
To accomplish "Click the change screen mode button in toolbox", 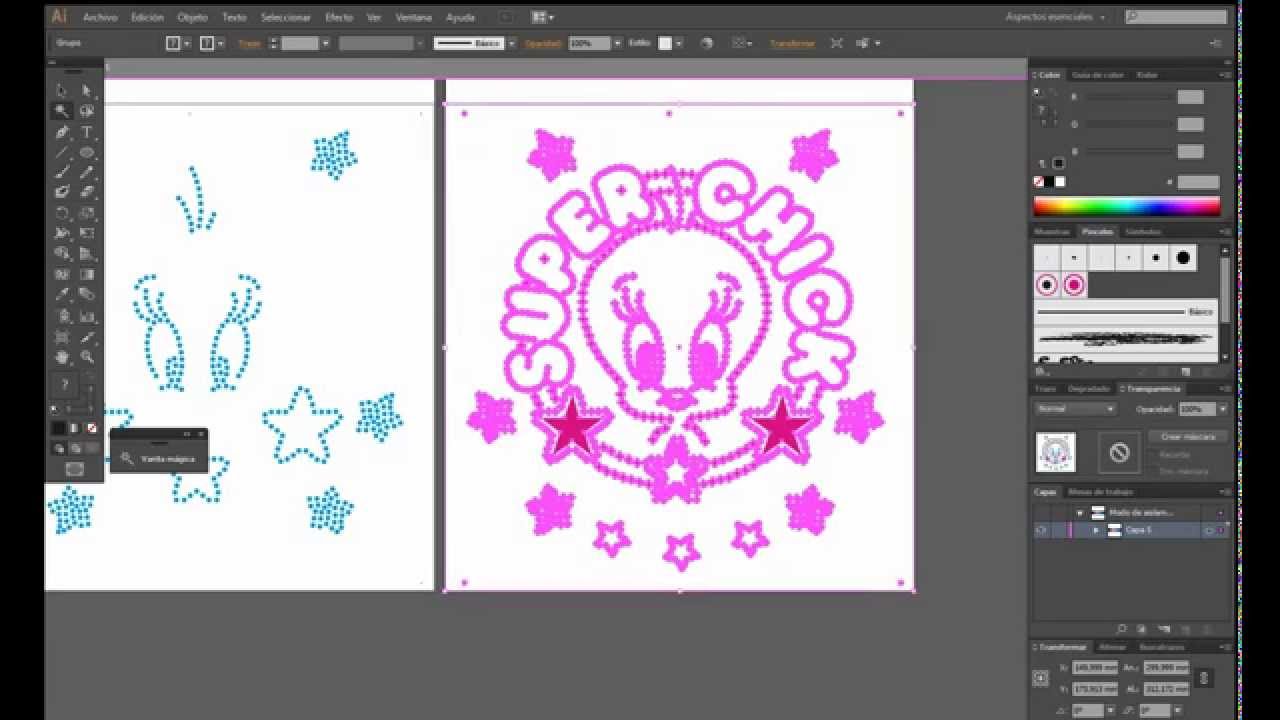I will pos(75,468).
